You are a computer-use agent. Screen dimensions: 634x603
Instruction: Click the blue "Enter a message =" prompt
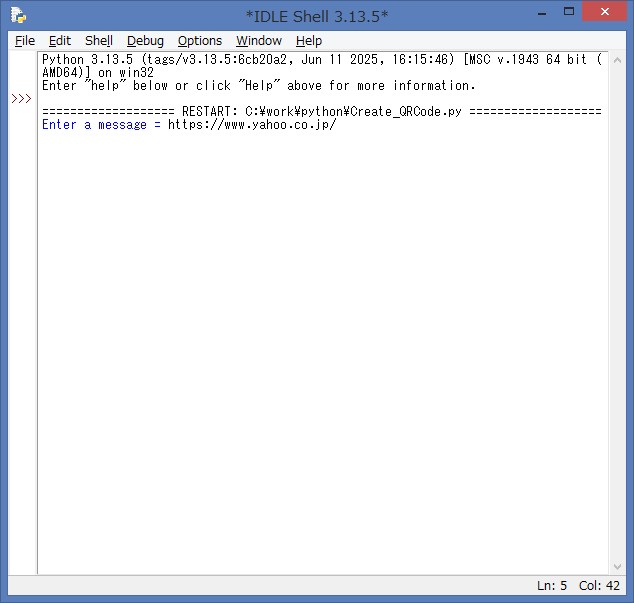coord(101,125)
